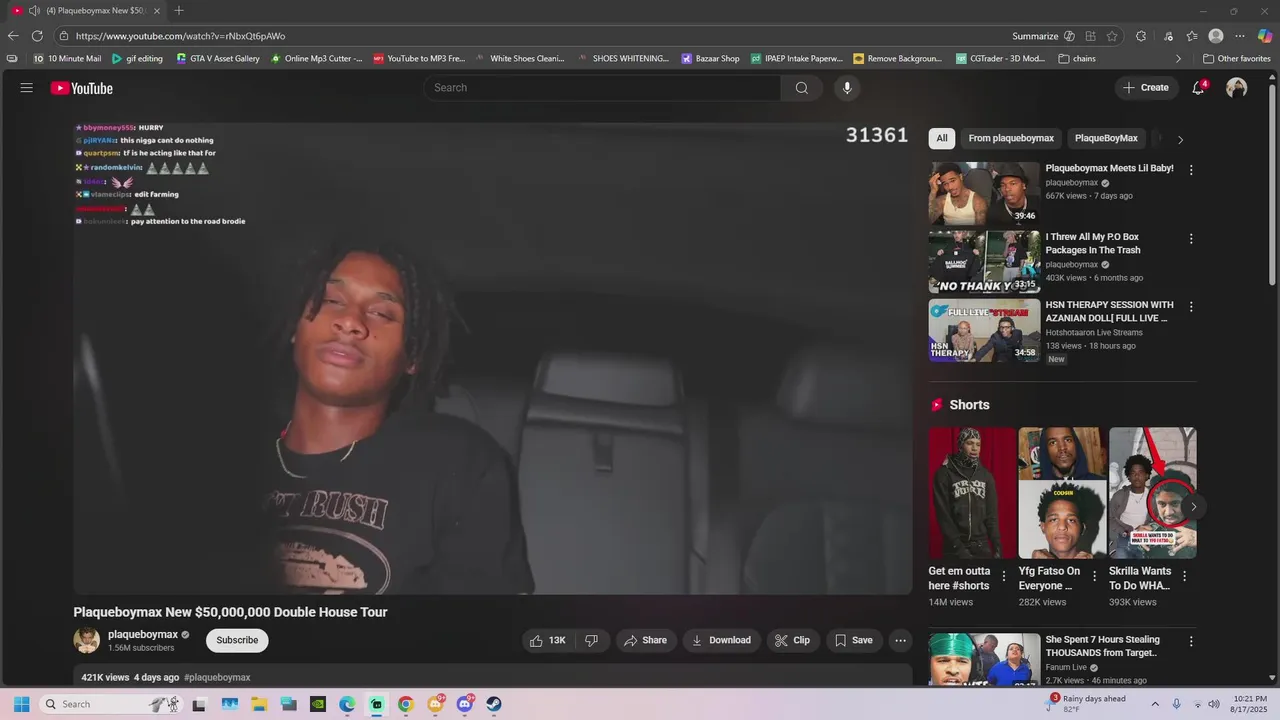Open 10 Minute Mail bookmark
The width and height of the screenshot is (1280, 720).
click(x=67, y=59)
